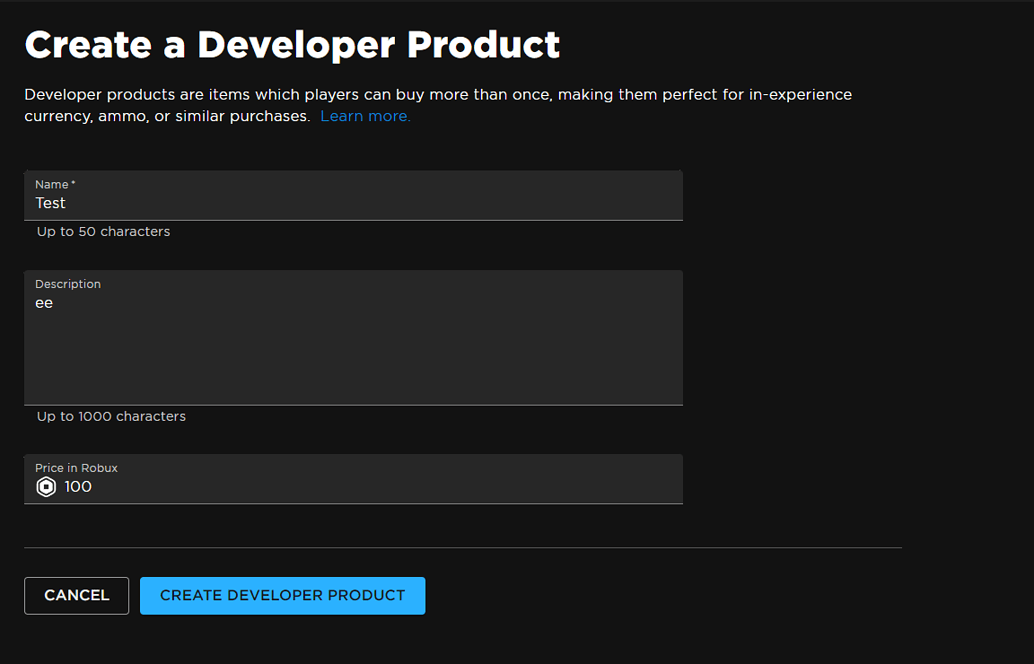1034x664 pixels.
Task: Click the 100 price value
Action: pyautogui.click(x=78, y=487)
